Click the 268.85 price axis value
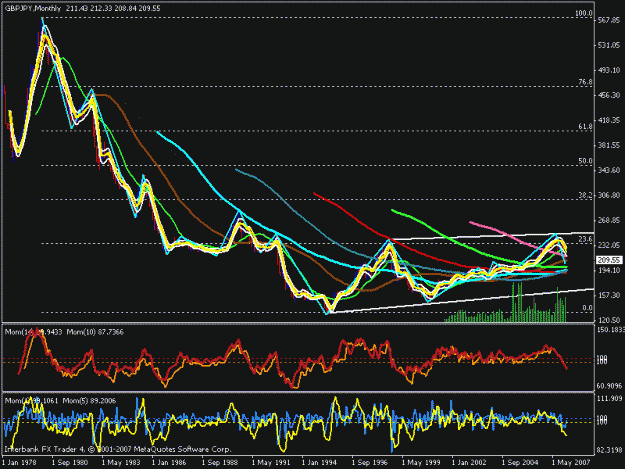Screen dimensions: 625x469 point(609,220)
